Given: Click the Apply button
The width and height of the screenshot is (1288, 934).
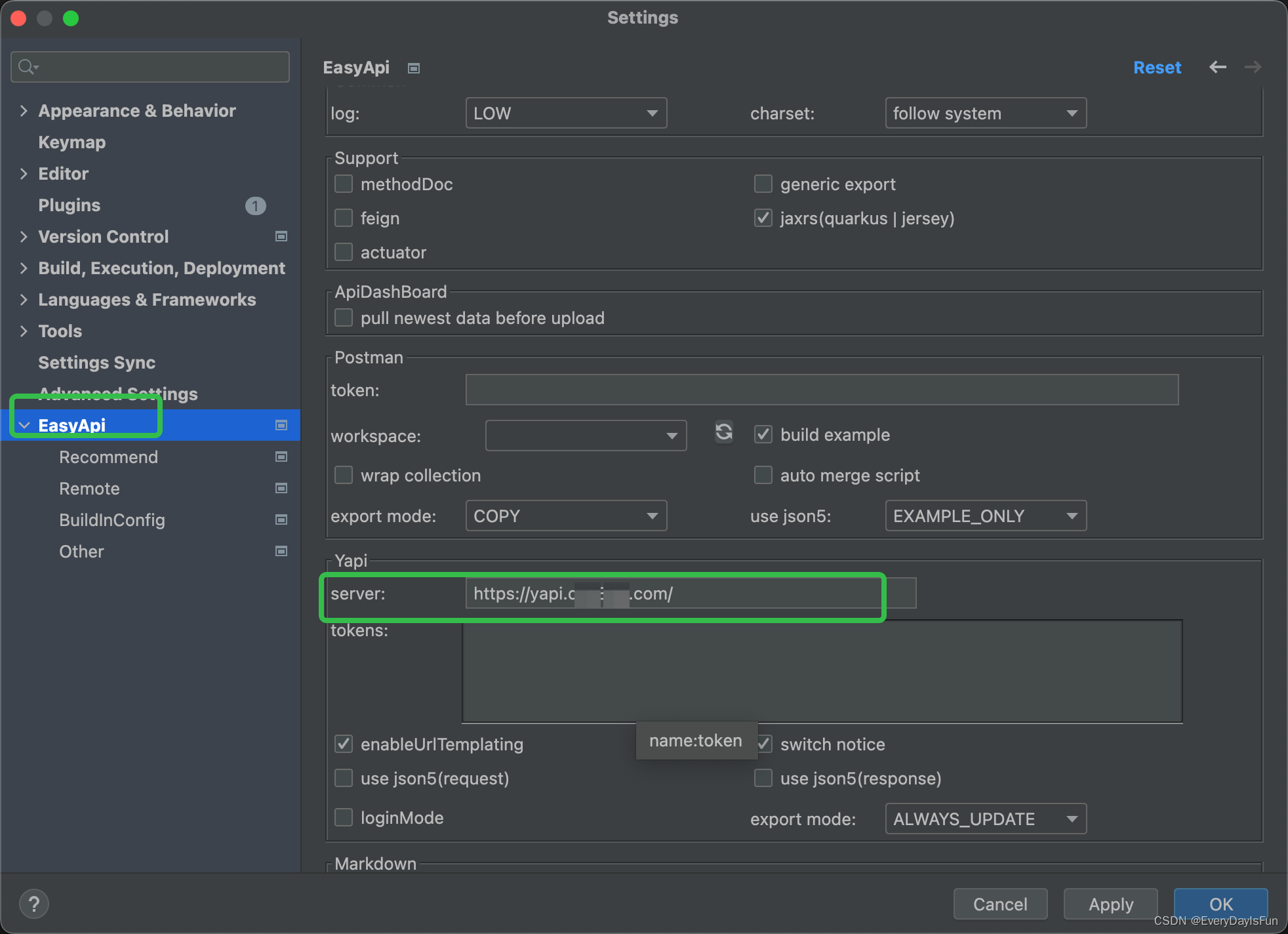Looking at the screenshot, I should [1110, 904].
